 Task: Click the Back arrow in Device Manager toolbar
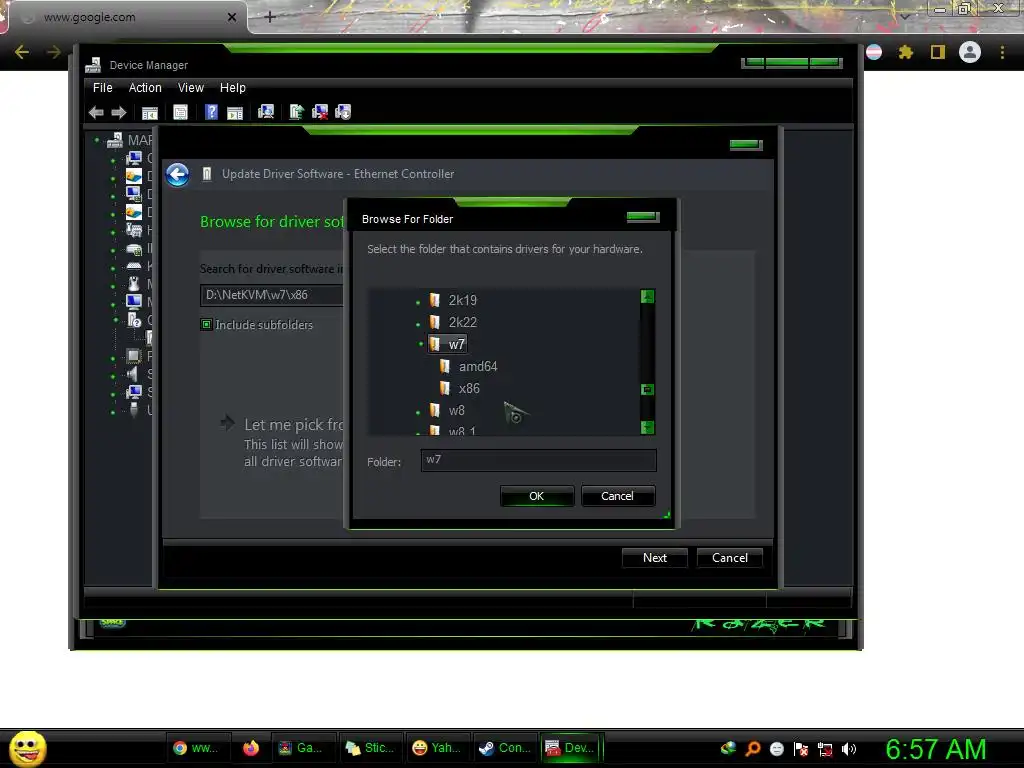[96, 112]
